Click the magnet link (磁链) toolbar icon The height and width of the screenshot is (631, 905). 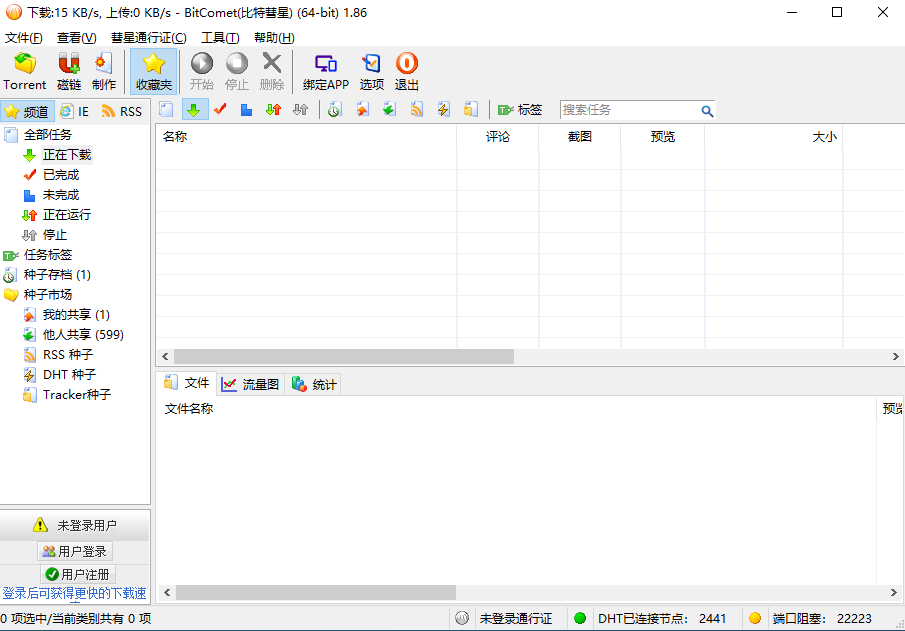click(69, 71)
